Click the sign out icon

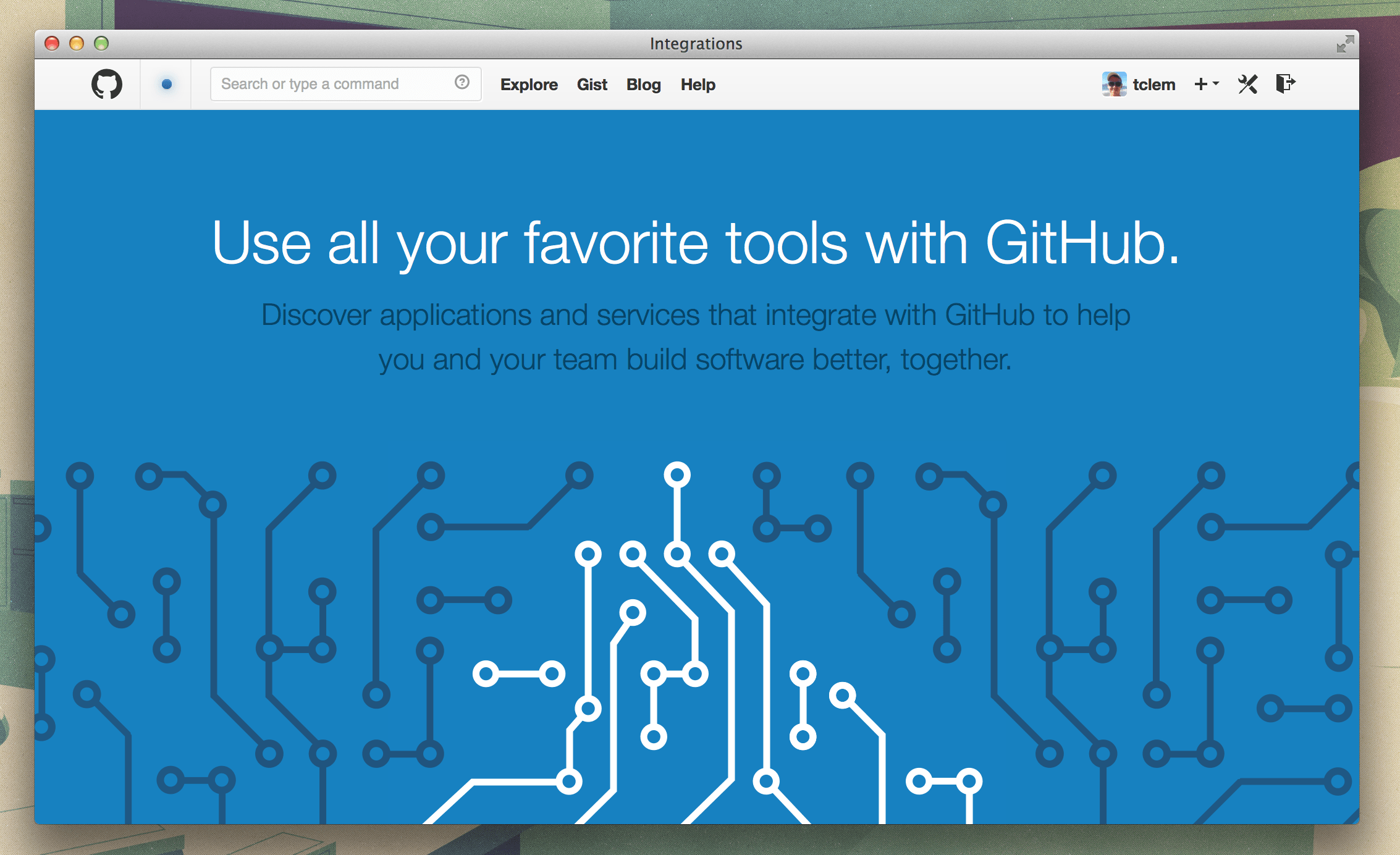coord(1285,83)
